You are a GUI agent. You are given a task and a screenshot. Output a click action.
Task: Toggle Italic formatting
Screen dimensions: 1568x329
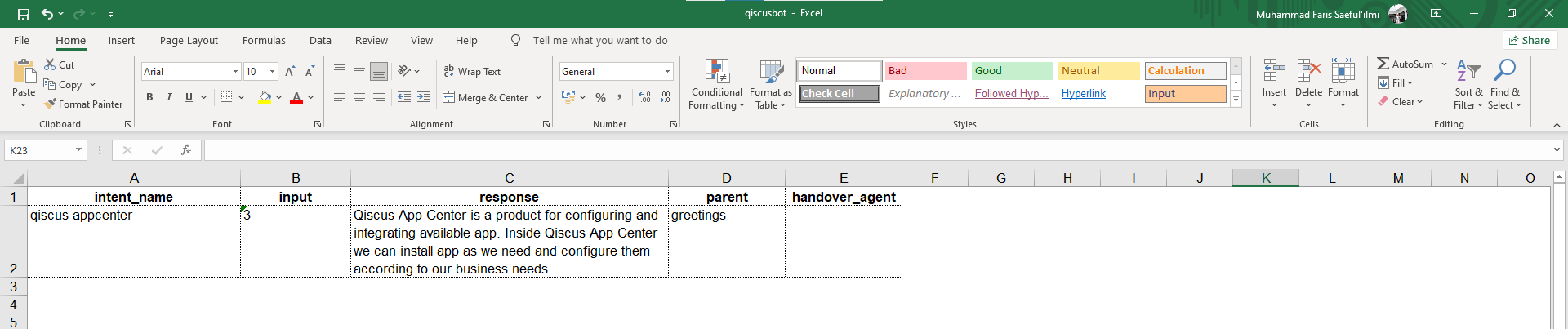[x=169, y=97]
